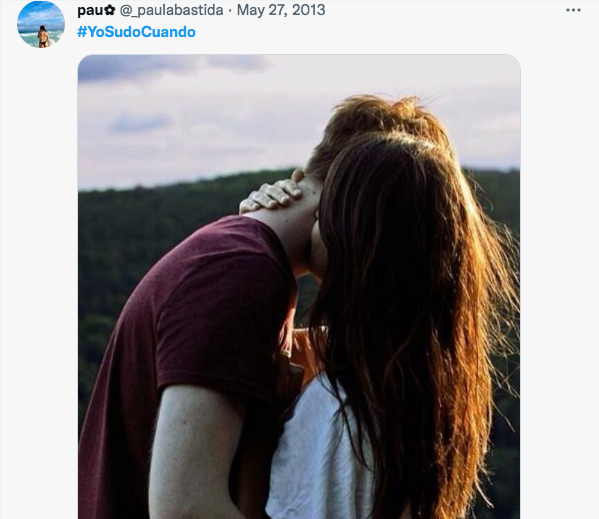View the beach profile picture of pau
The image size is (599, 519).
pyautogui.click(x=41, y=24)
